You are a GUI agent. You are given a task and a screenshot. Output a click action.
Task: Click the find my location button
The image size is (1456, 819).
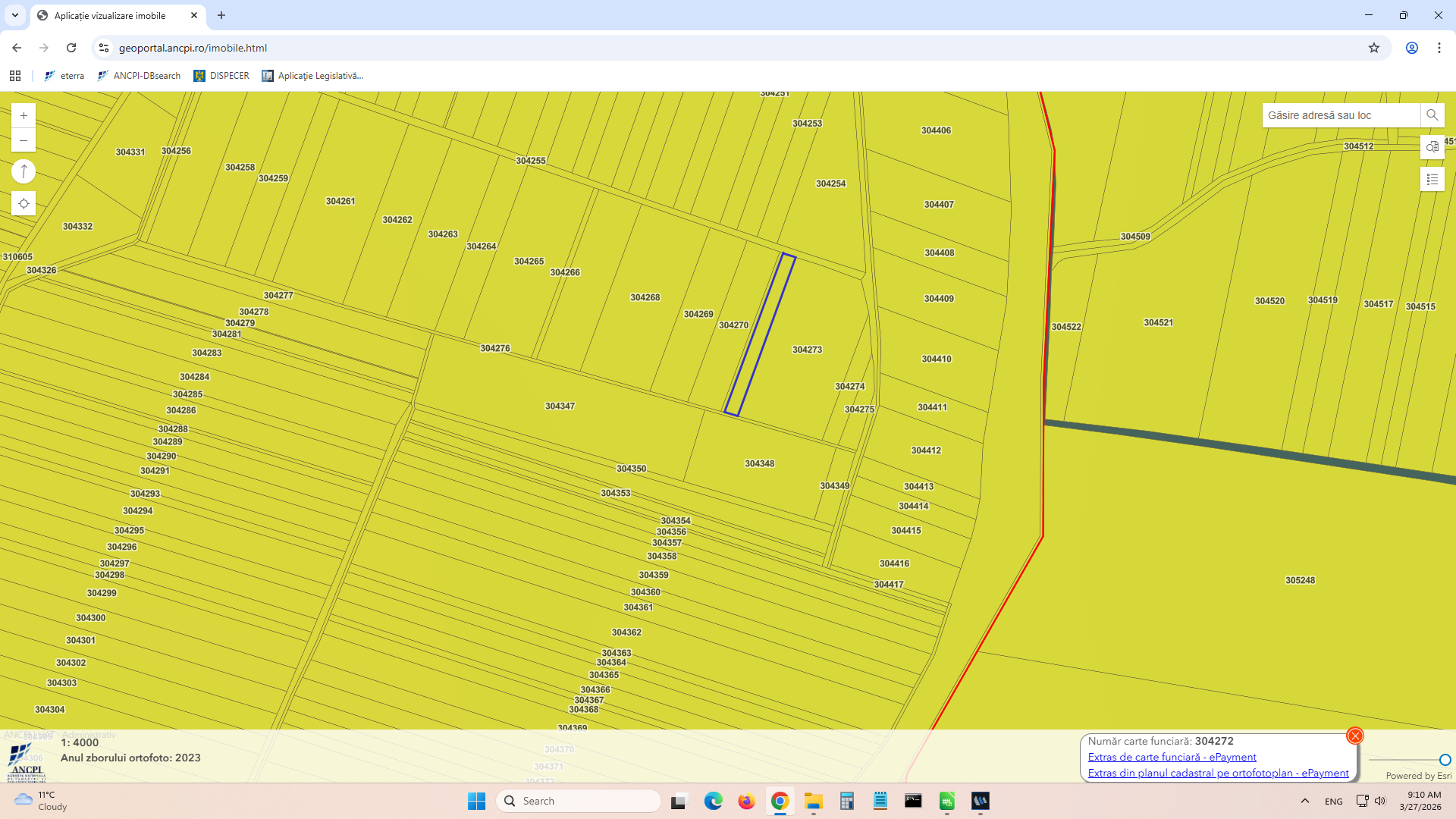tap(24, 203)
